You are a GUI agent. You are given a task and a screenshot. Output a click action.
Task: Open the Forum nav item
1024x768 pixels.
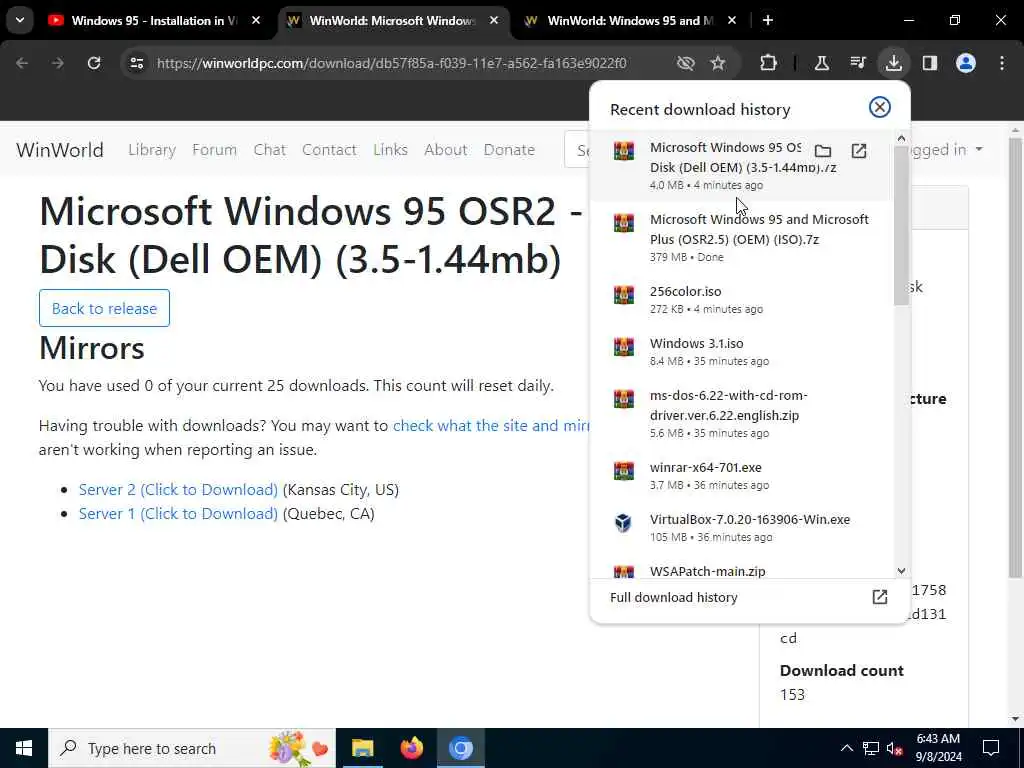214,150
